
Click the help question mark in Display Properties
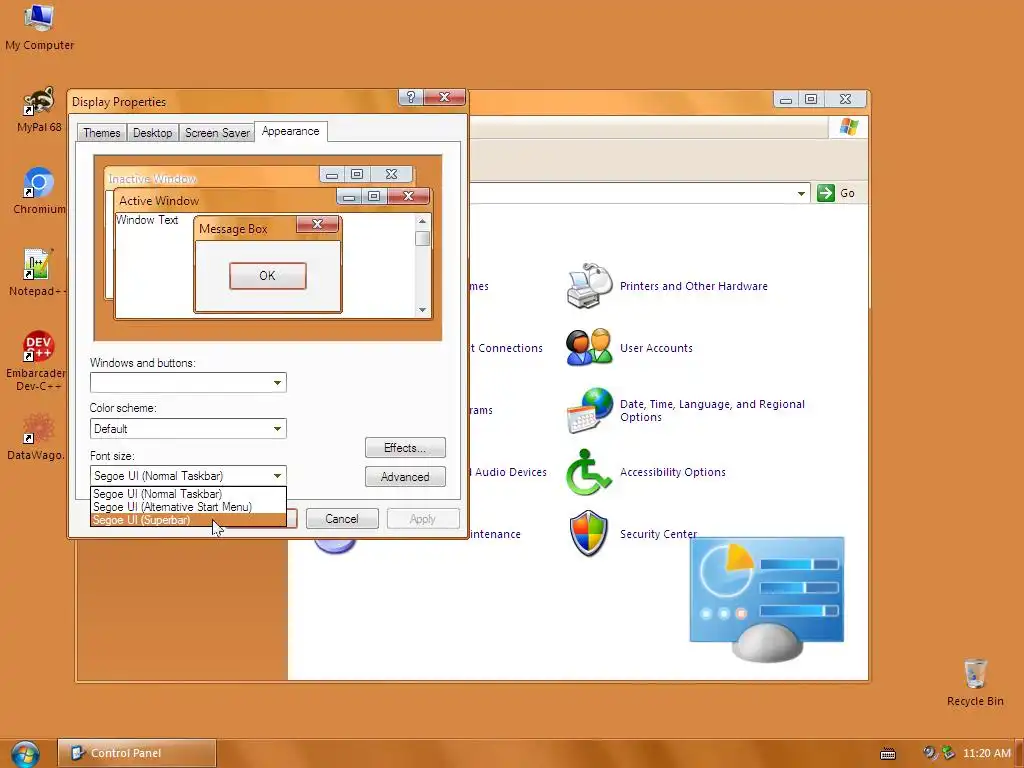tap(410, 97)
